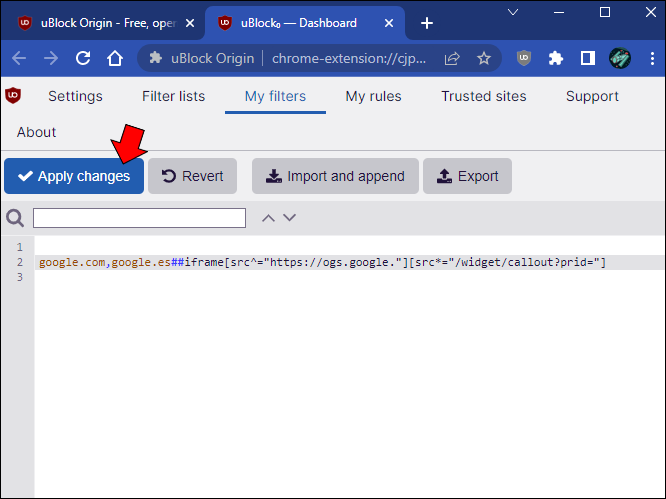This screenshot has height=499, width=666.
Task: Select the uBlock Dashboard tab
Action: 305,23
